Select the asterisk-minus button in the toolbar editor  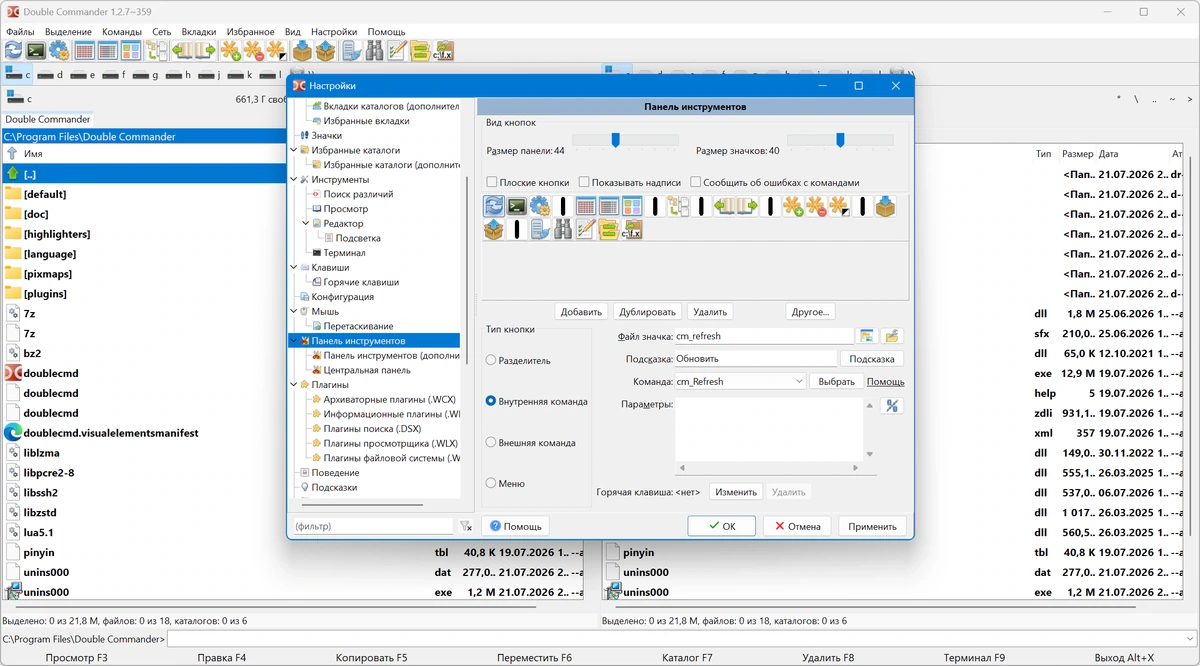pos(815,206)
